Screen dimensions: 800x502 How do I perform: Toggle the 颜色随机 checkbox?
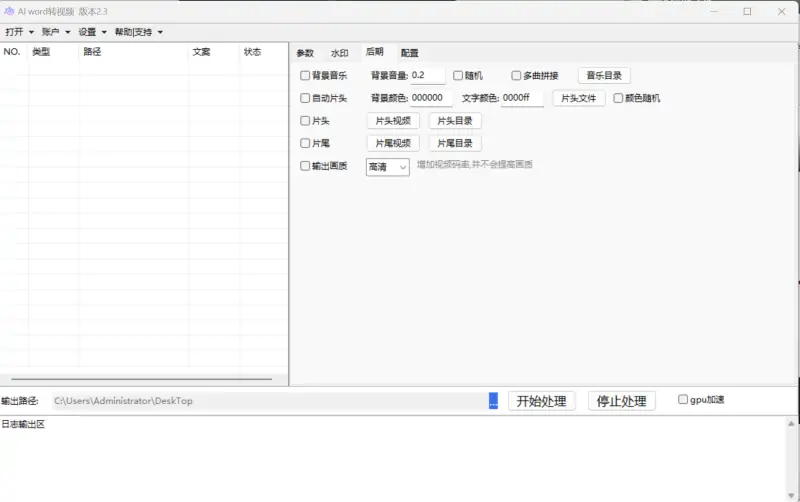[618, 98]
